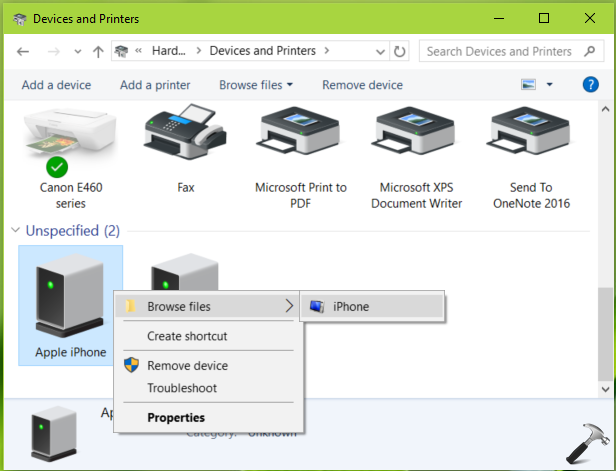Open view options dropdown arrow
Viewport: 616px width, 471px height.
click(x=550, y=84)
